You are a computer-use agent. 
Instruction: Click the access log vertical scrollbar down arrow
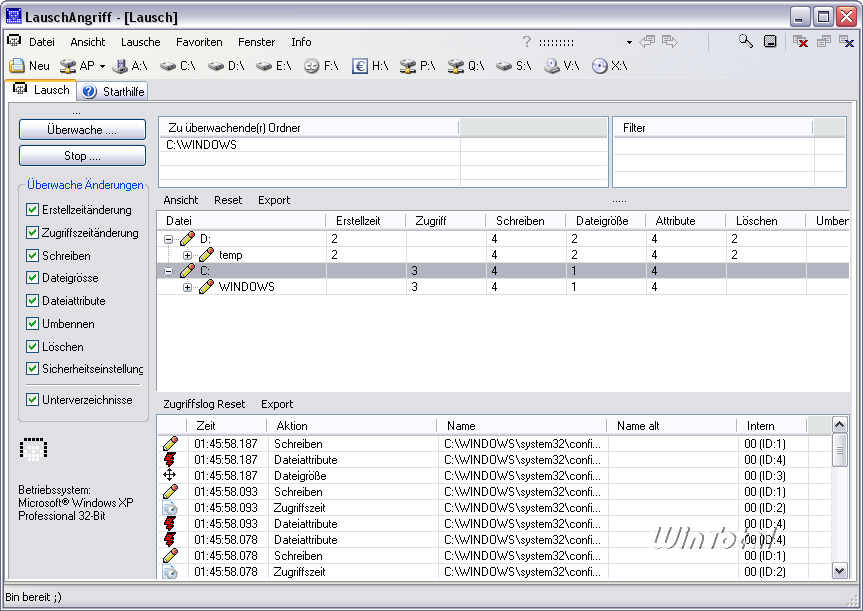[x=839, y=570]
